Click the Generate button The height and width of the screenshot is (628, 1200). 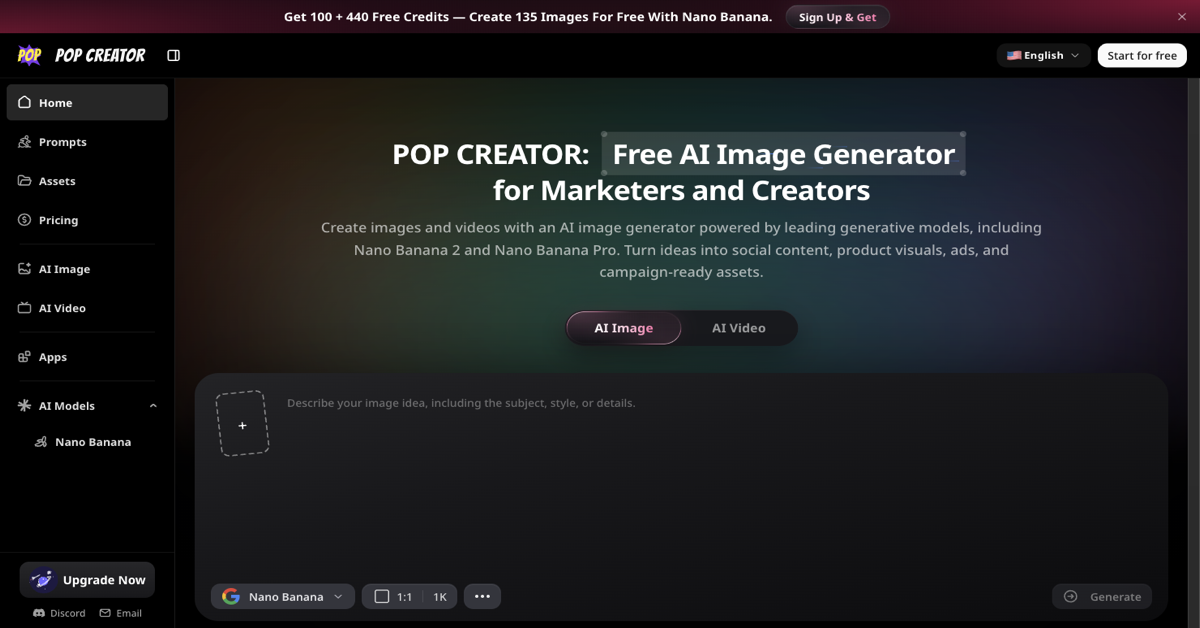point(1102,597)
